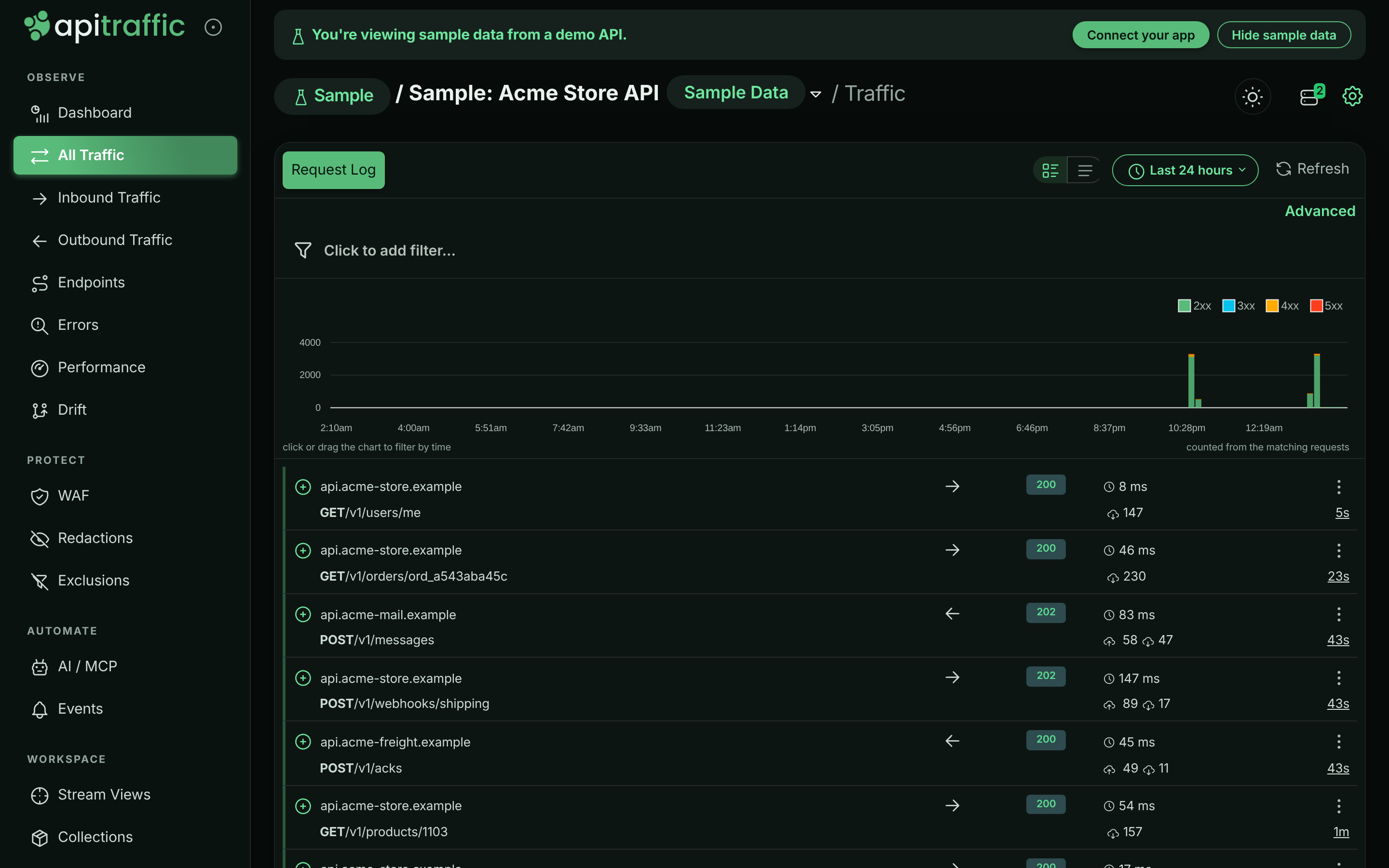This screenshot has width=1389, height=868.
Task: Click the Refresh button
Action: pyautogui.click(x=1312, y=169)
